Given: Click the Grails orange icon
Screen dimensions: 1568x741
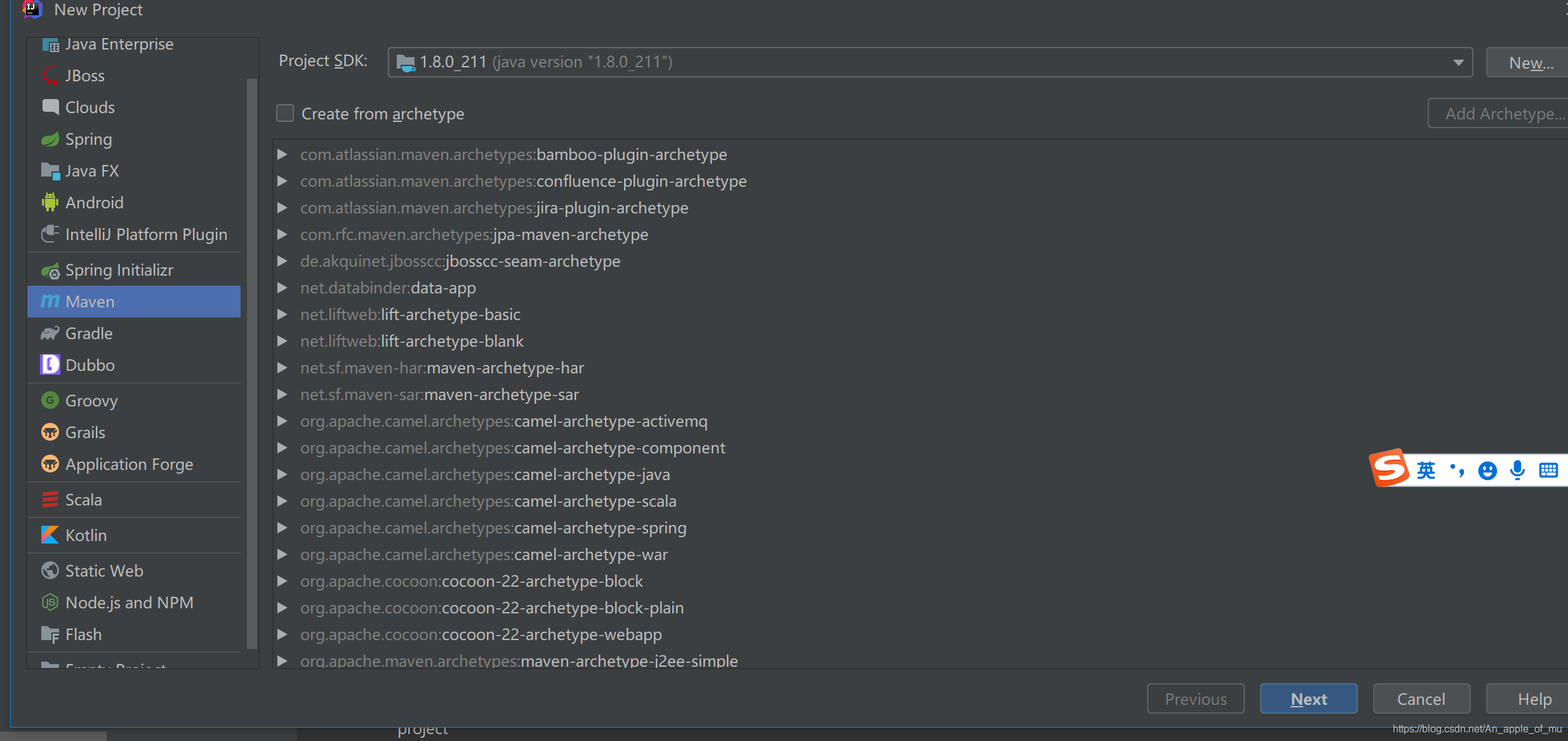Looking at the screenshot, I should (x=50, y=432).
